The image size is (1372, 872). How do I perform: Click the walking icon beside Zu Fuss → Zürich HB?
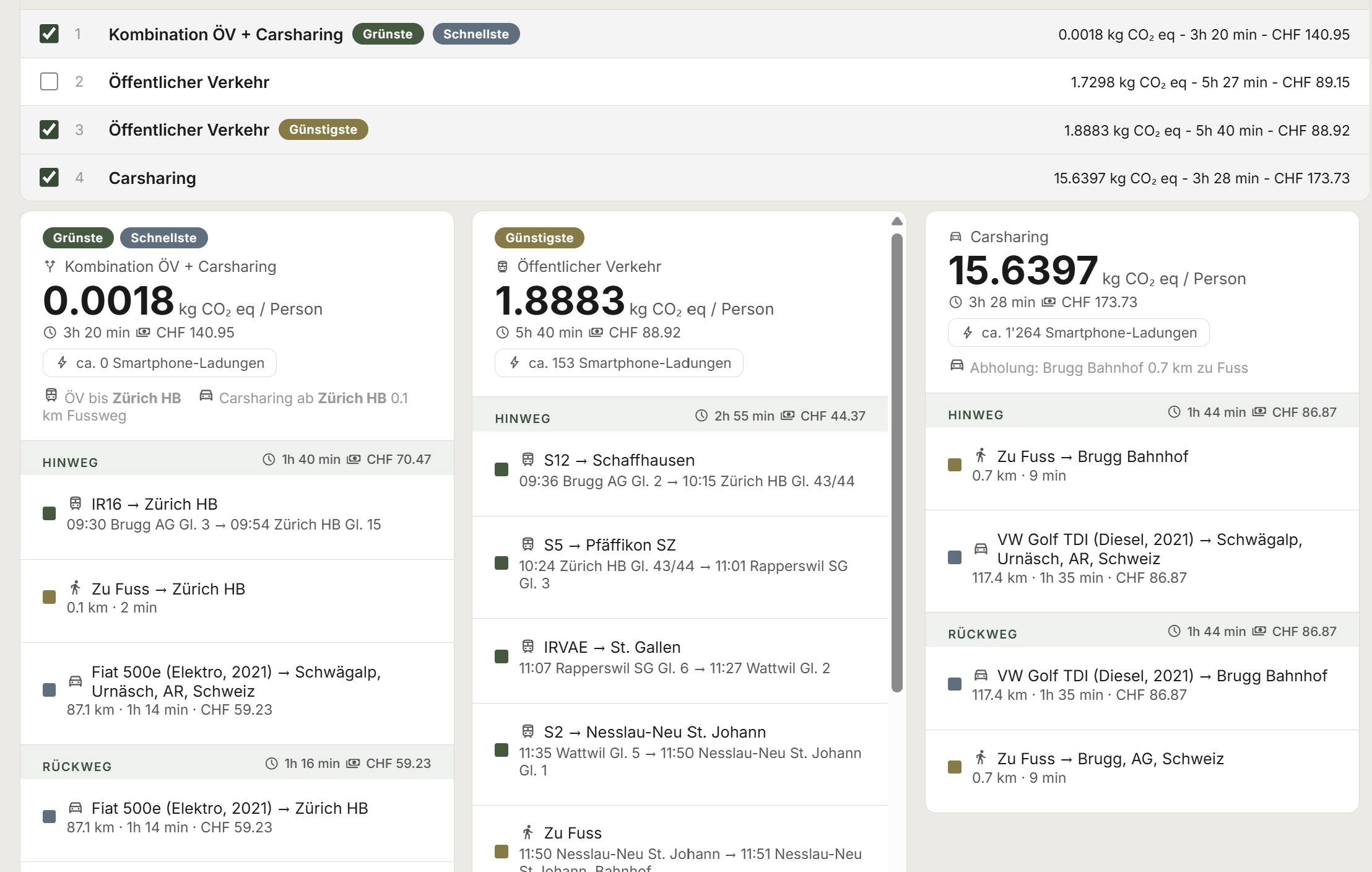[x=76, y=588]
